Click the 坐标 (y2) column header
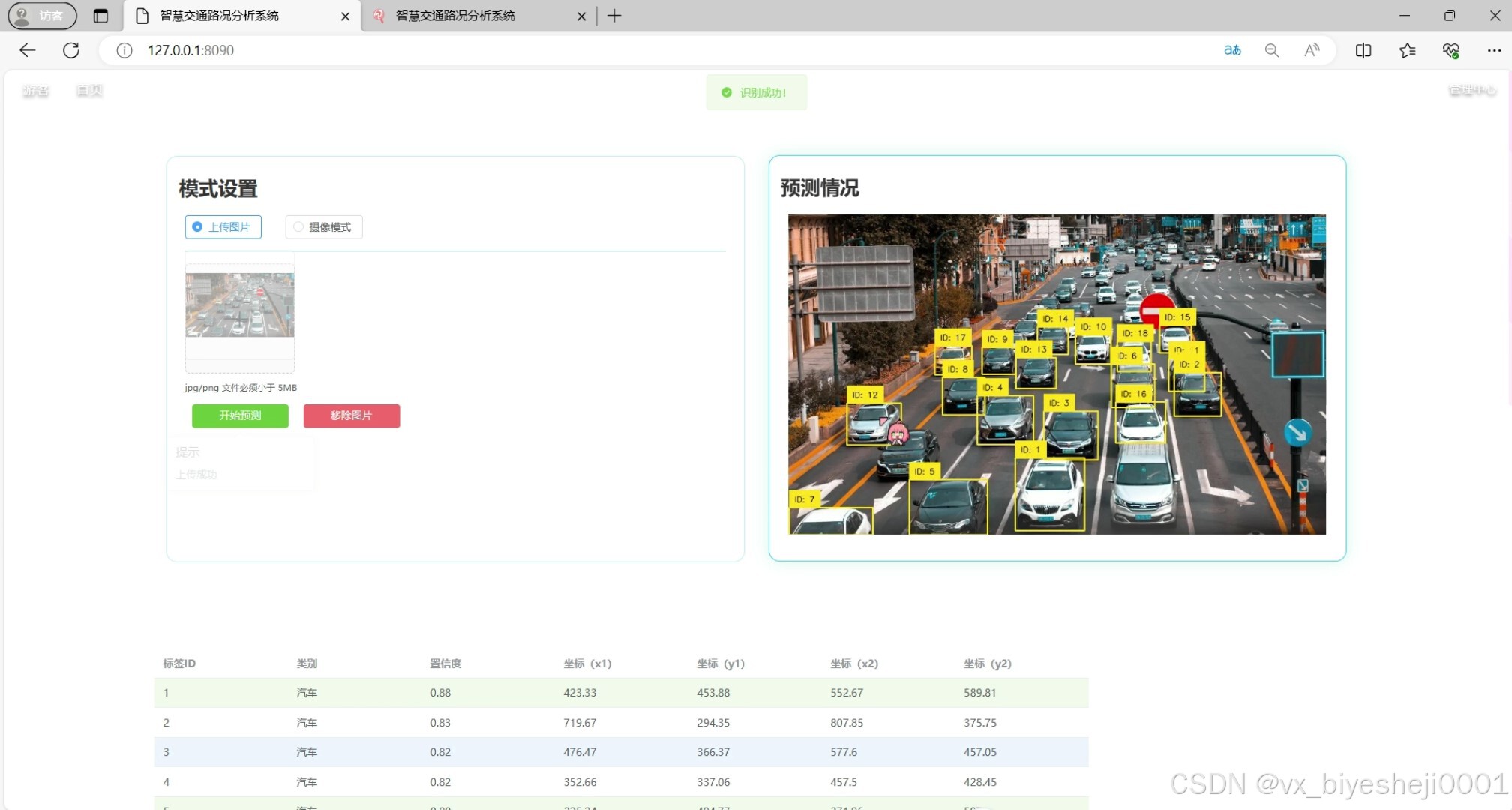This screenshot has width=1512, height=810. click(x=988, y=664)
